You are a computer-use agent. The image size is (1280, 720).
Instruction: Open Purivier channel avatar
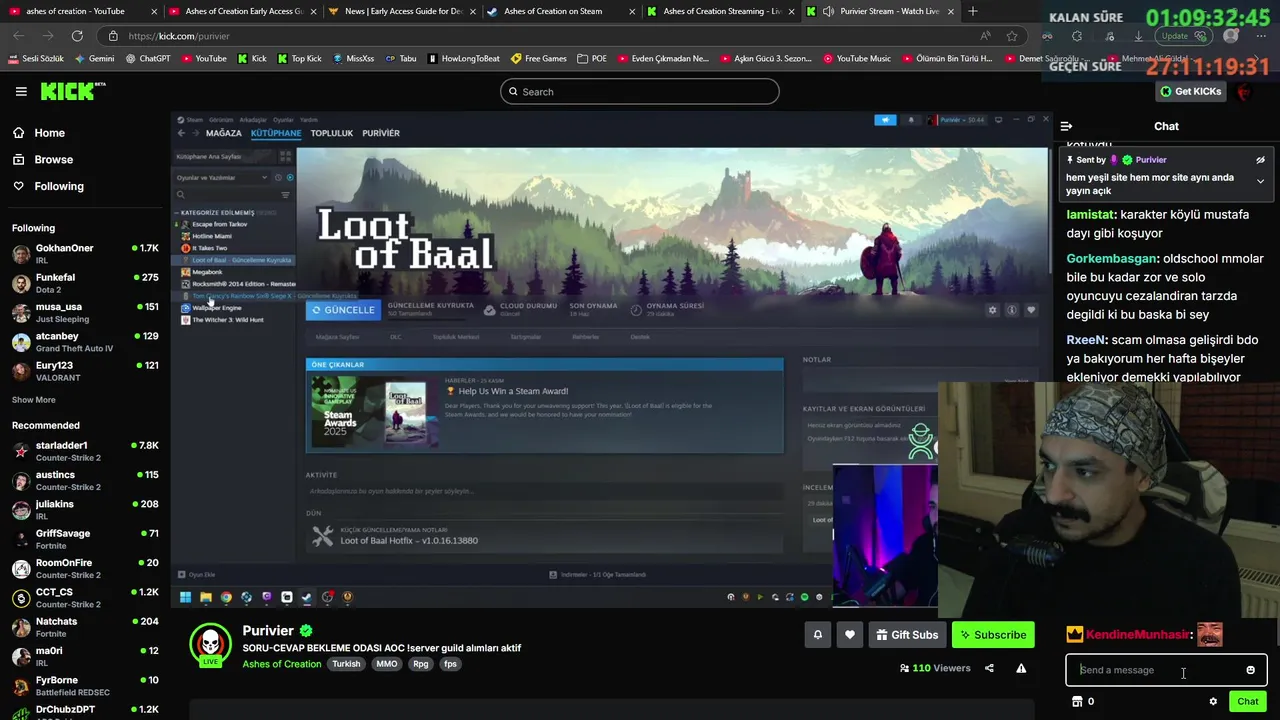pyautogui.click(x=210, y=645)
